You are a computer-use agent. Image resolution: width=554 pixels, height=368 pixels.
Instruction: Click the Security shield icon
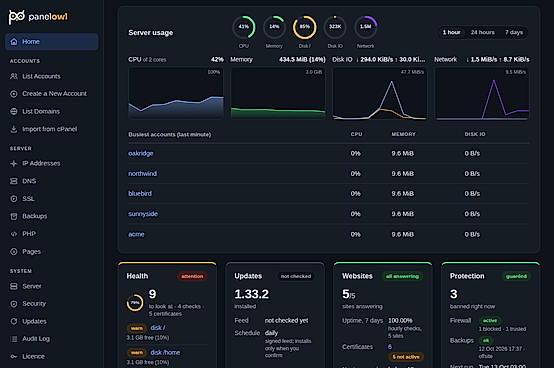click(x=14, y=304)
